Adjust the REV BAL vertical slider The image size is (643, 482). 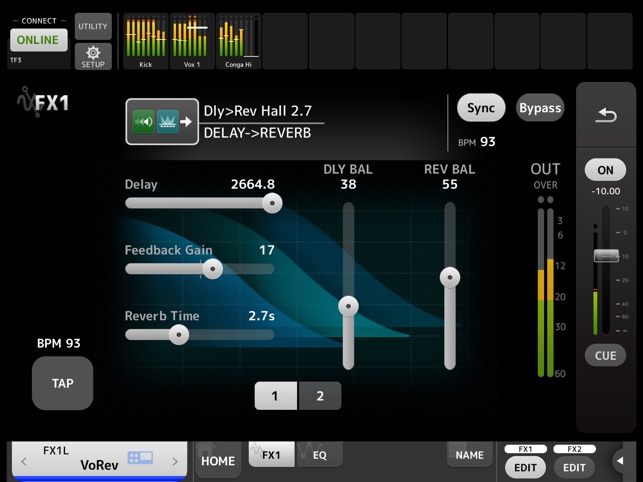click(450, 277)
